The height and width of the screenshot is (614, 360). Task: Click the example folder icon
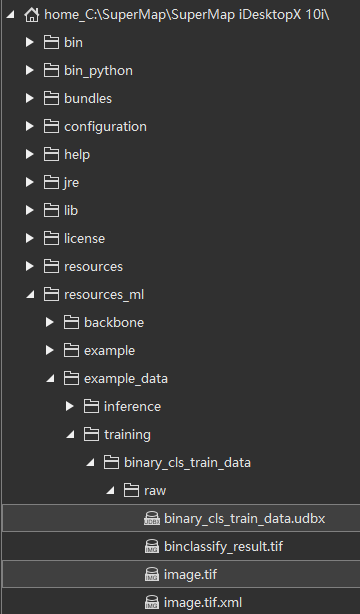tap(71, 350)
